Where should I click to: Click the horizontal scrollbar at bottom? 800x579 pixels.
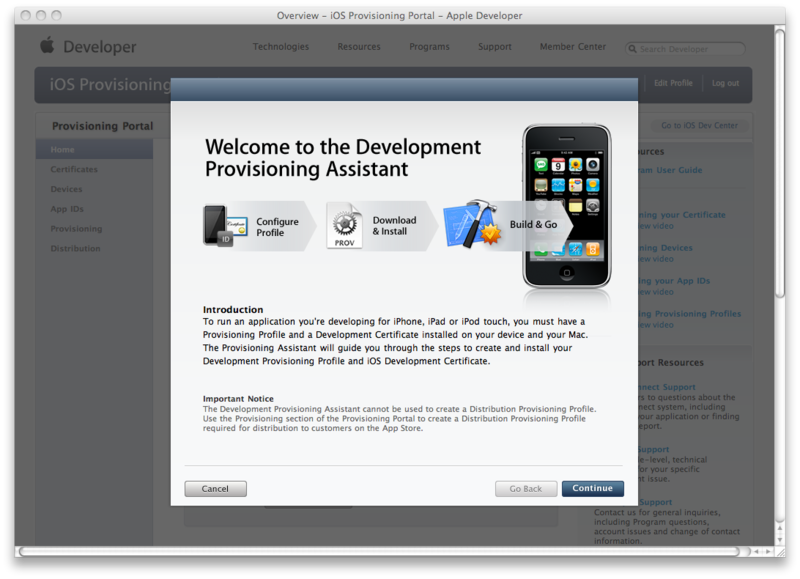379,551
